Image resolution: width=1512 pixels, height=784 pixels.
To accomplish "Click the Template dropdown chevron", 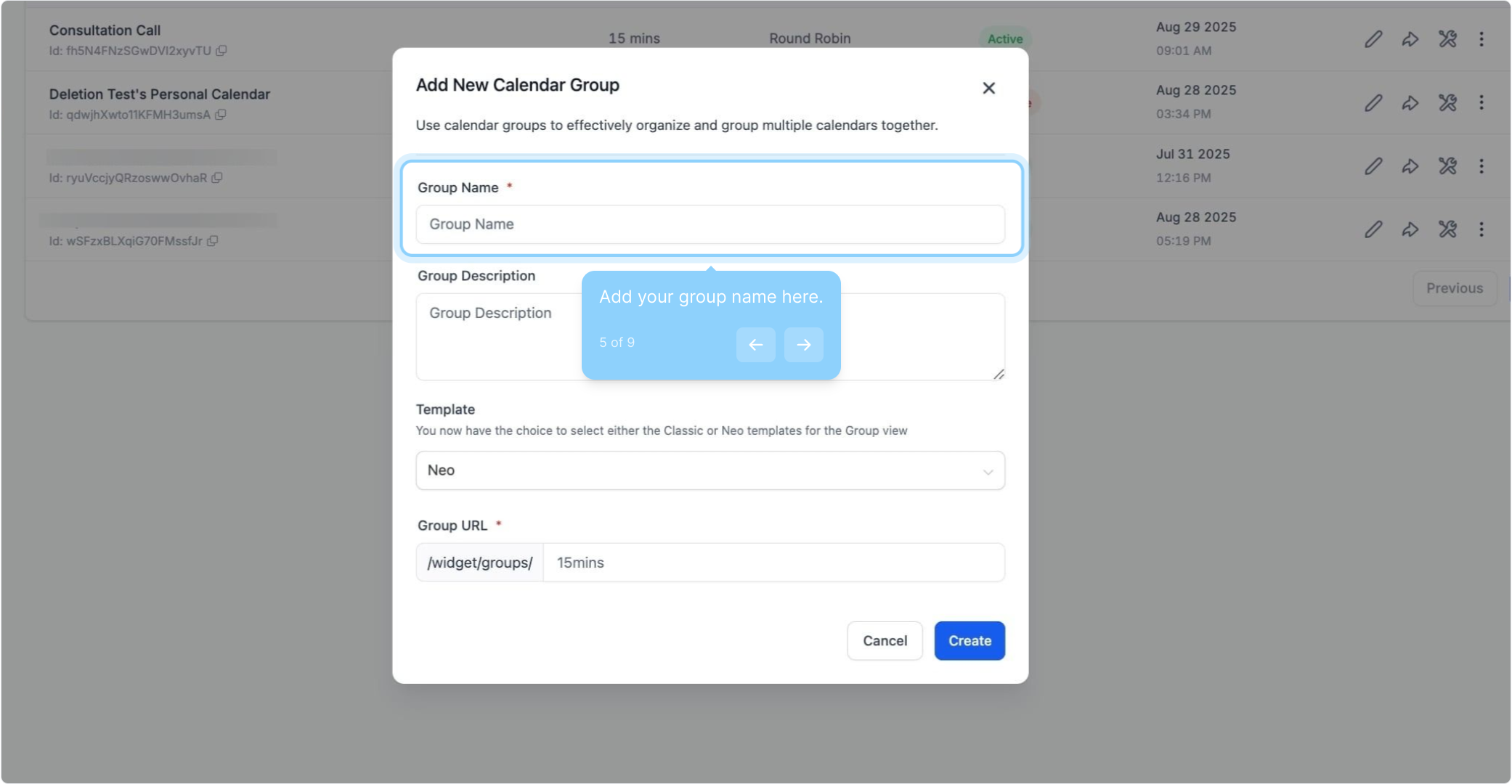I will [988, 472].
